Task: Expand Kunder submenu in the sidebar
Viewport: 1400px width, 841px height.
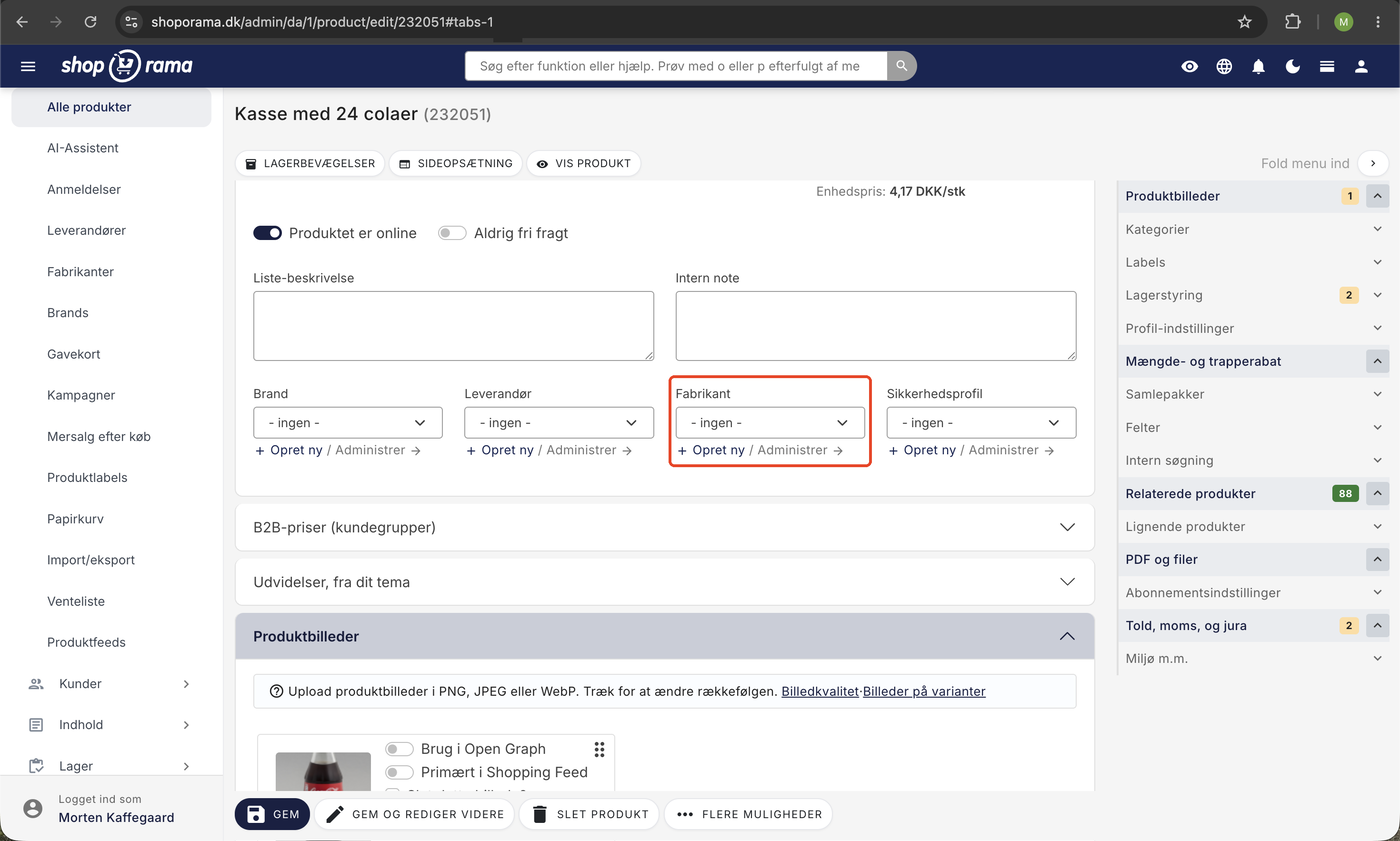Action: (186, 684)
